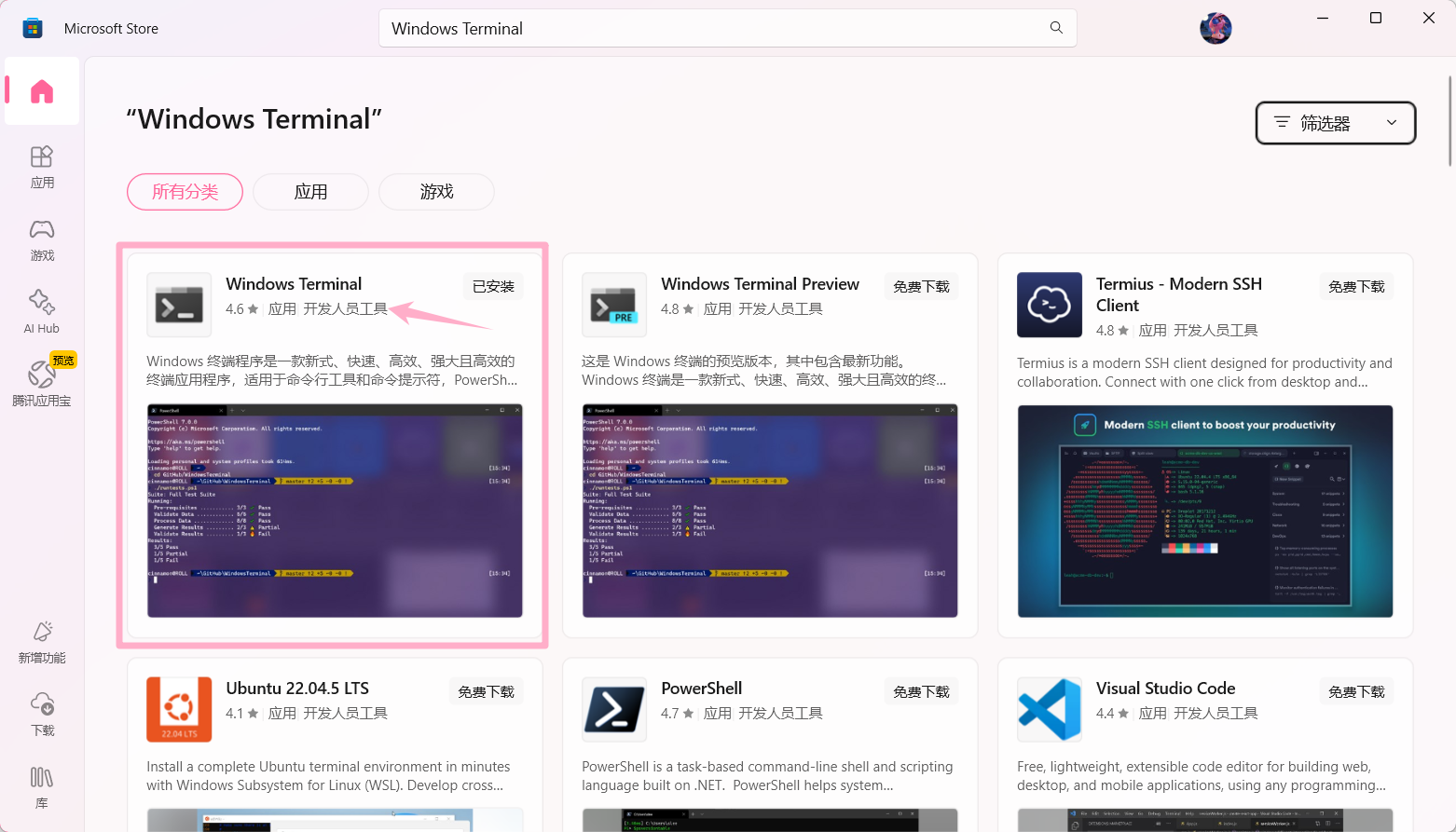Screen dimensions: 1456x832
Task: Open 库 (Library) in the sidebar
Action: 42,788
